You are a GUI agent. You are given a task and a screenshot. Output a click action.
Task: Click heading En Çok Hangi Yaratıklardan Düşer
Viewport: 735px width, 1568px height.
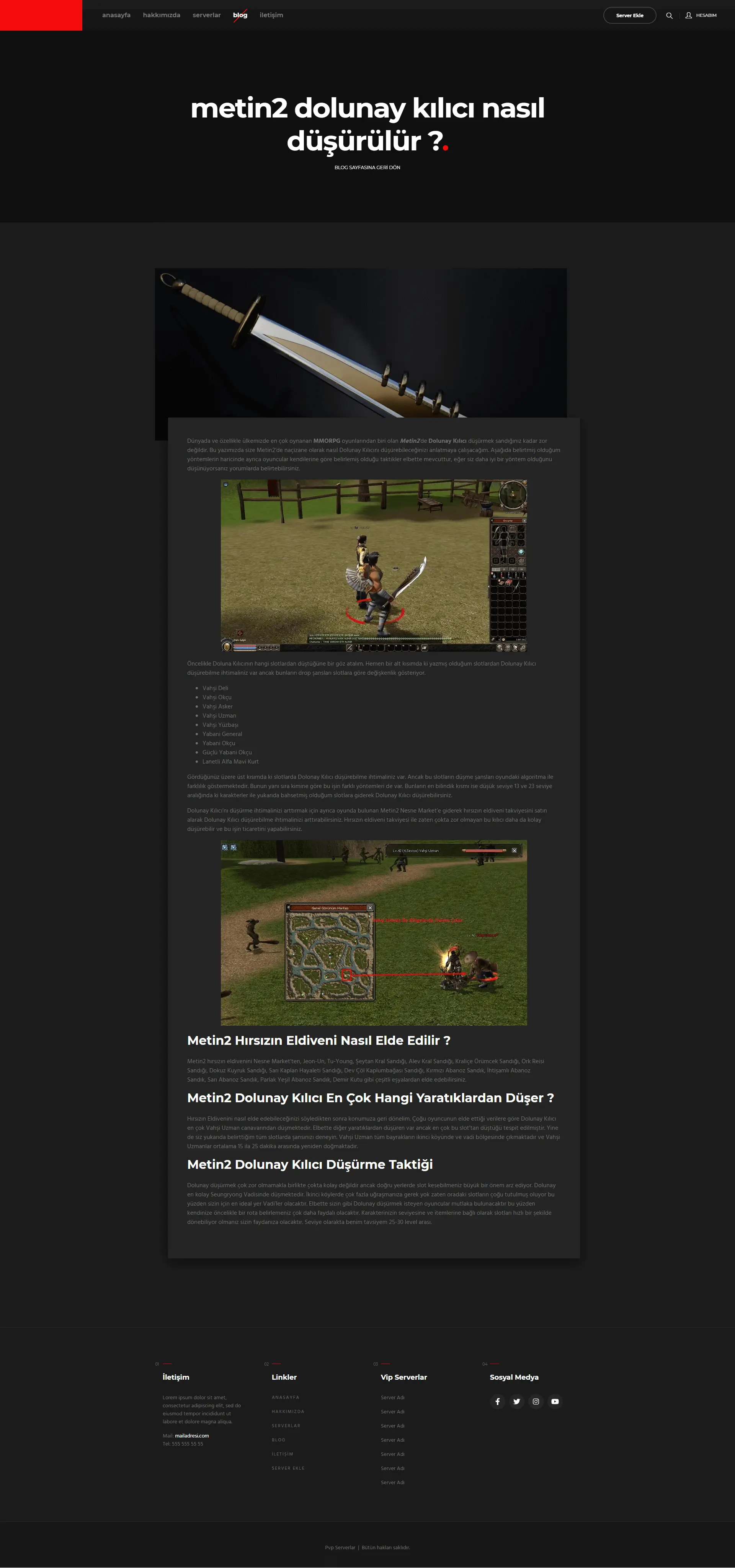pos(370,1098)
